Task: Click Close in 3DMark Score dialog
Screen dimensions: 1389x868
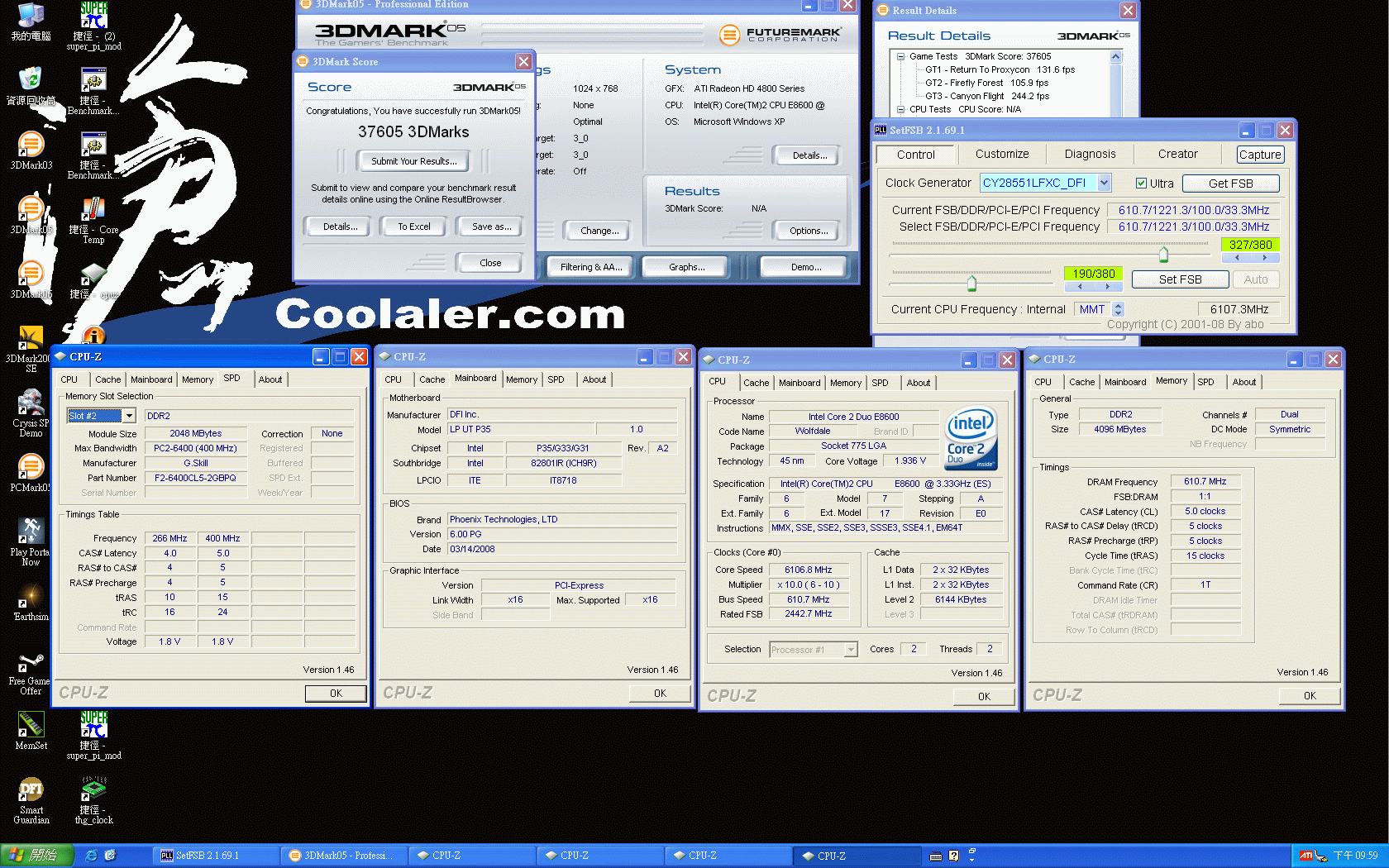Action: pyautogui.click(x=489, y=263)
